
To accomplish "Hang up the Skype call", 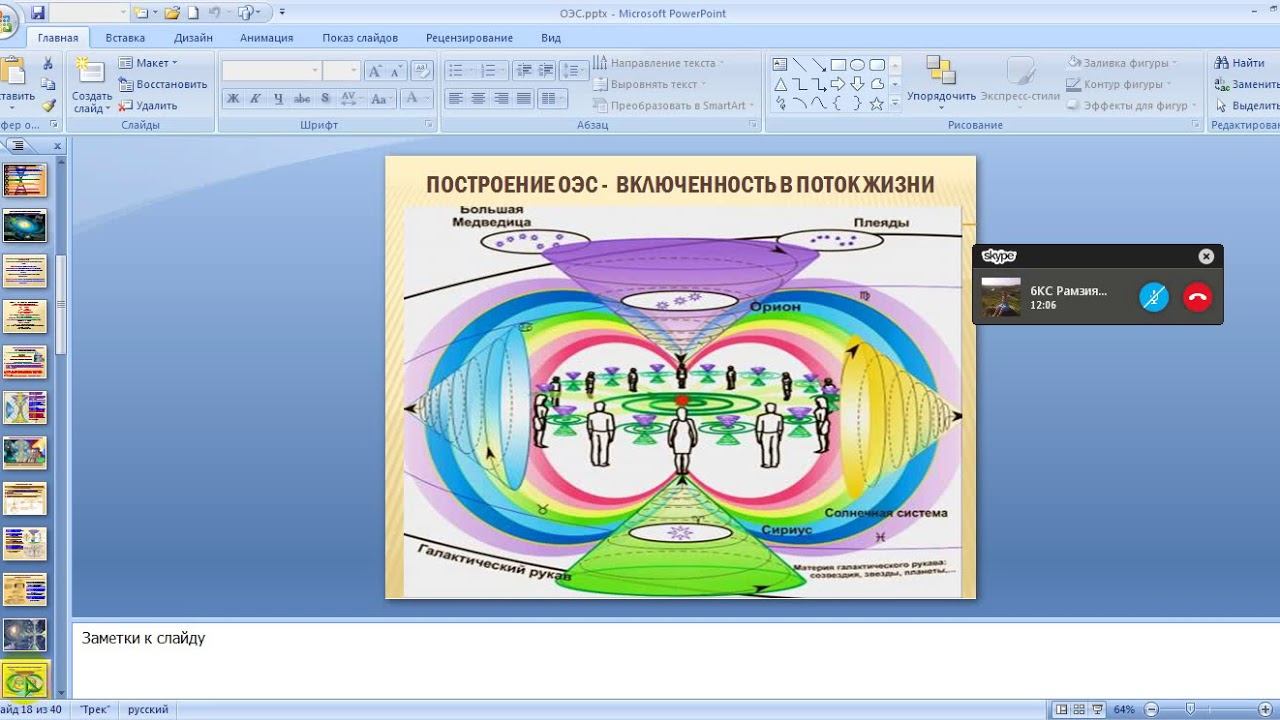I will [1197, 297].
